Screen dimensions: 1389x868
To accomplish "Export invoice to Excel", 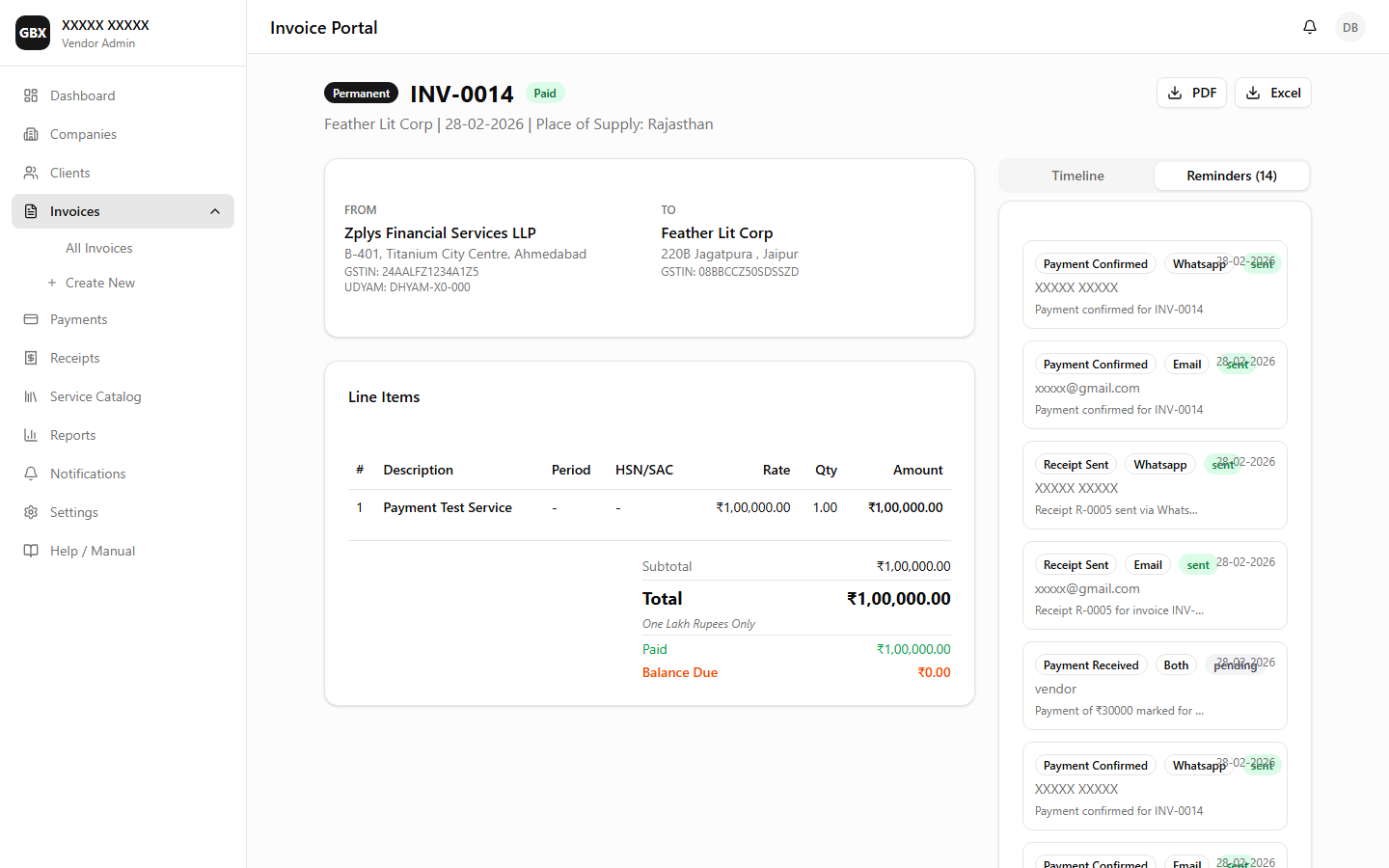I will tap(1272, 93).
